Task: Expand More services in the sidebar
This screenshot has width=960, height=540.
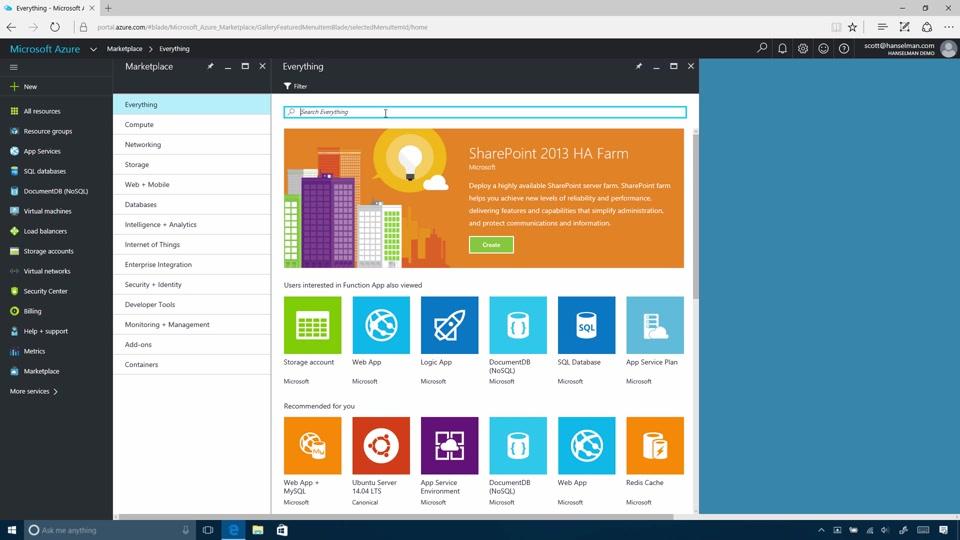Action: 34,391
